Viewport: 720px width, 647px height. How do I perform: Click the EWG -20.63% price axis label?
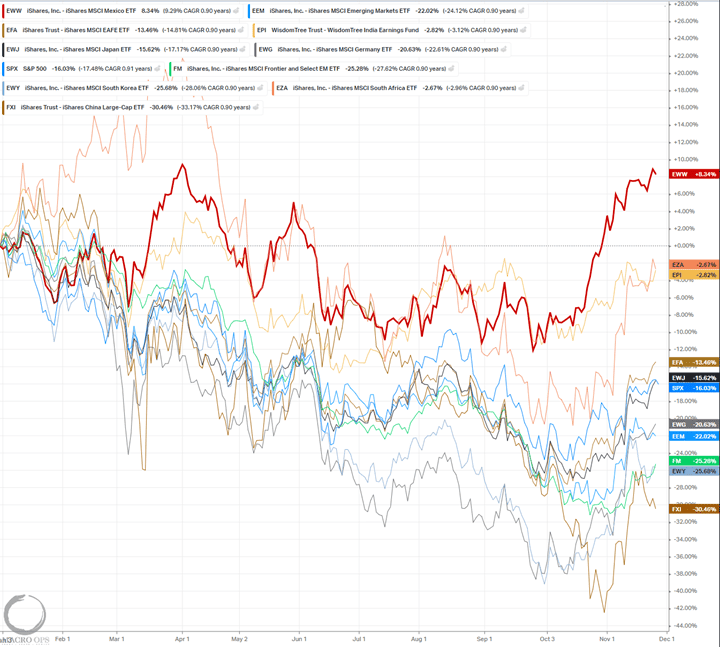(x=694, y=425)
